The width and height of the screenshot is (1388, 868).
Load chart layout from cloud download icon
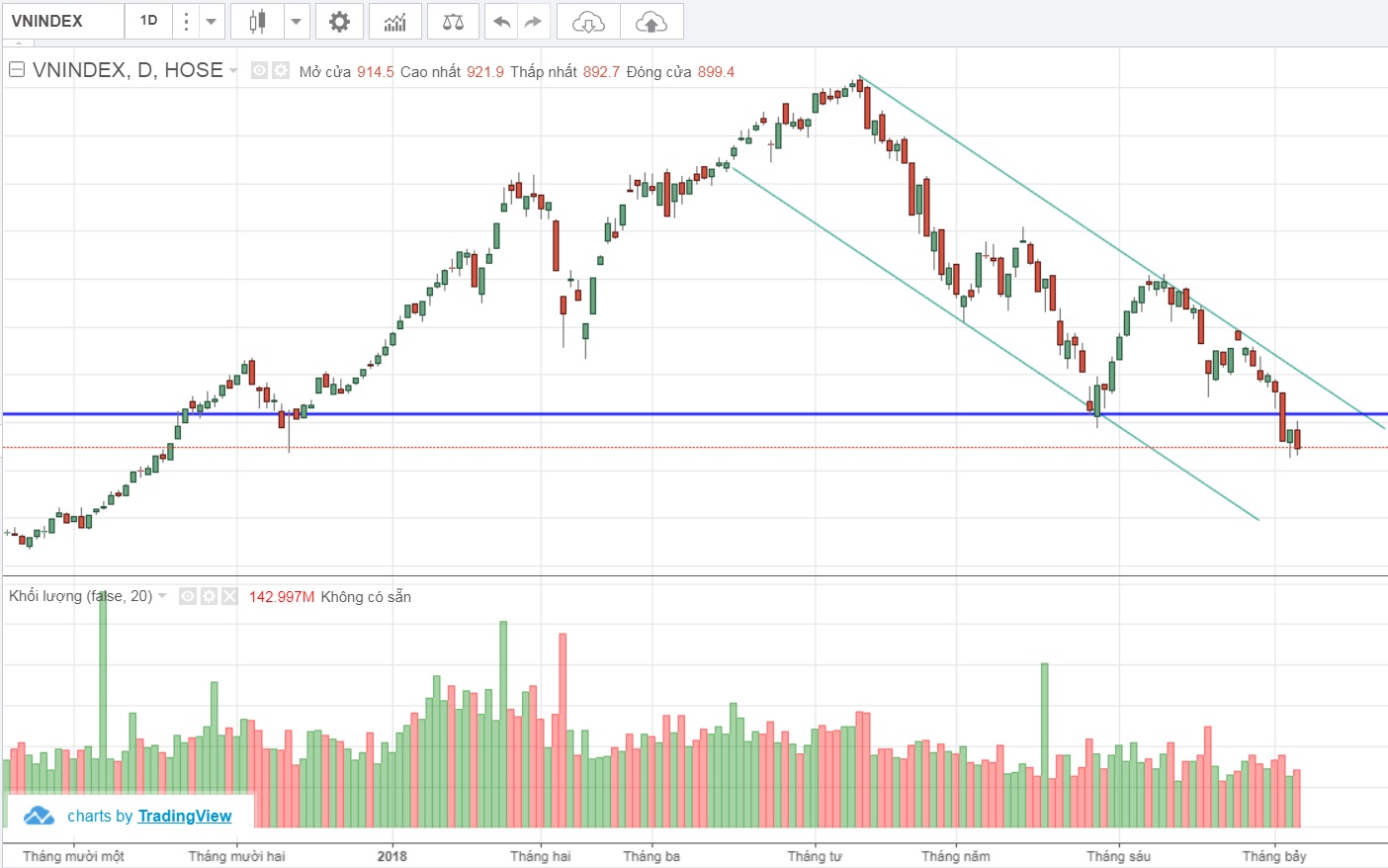[x=588, y=21]
